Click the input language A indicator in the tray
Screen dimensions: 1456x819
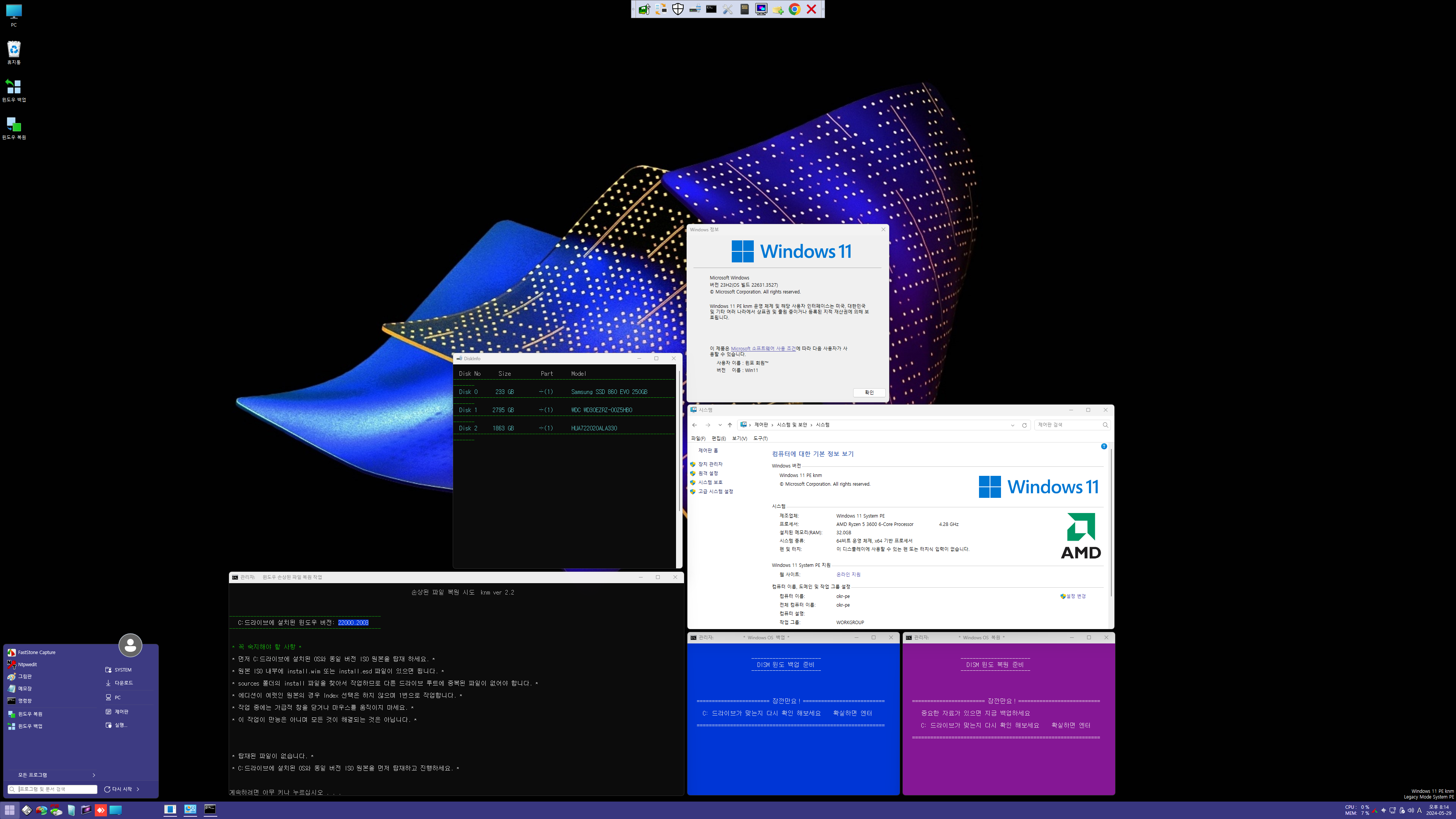pos(1419,810)
